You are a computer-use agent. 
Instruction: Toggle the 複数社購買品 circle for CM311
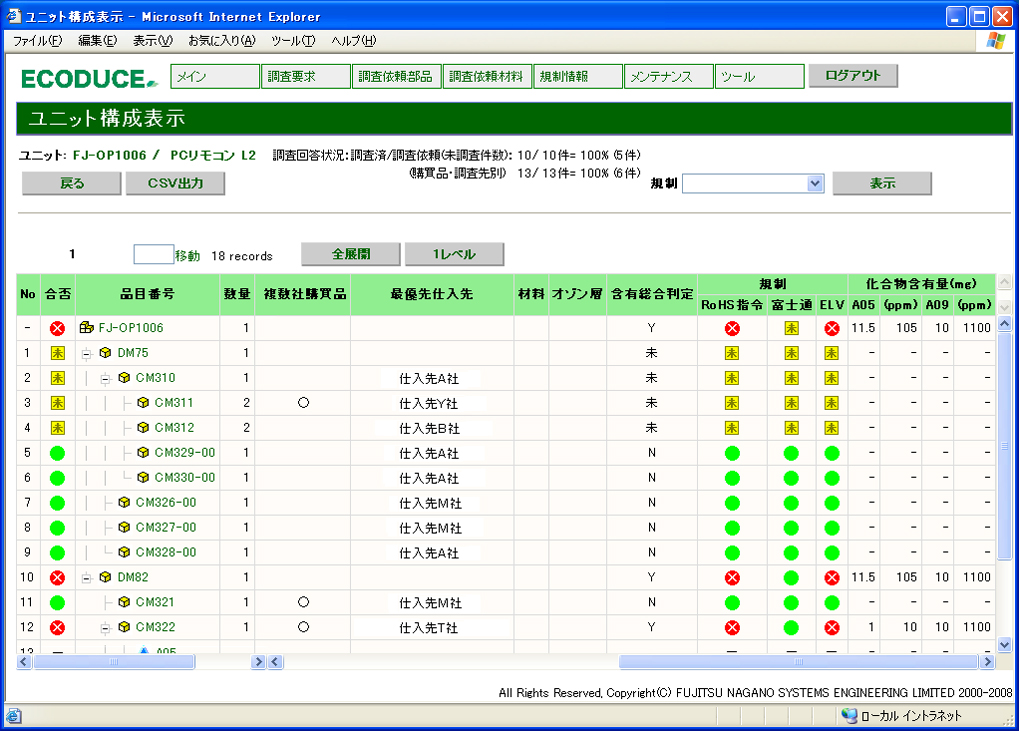[x=302, y=403]
